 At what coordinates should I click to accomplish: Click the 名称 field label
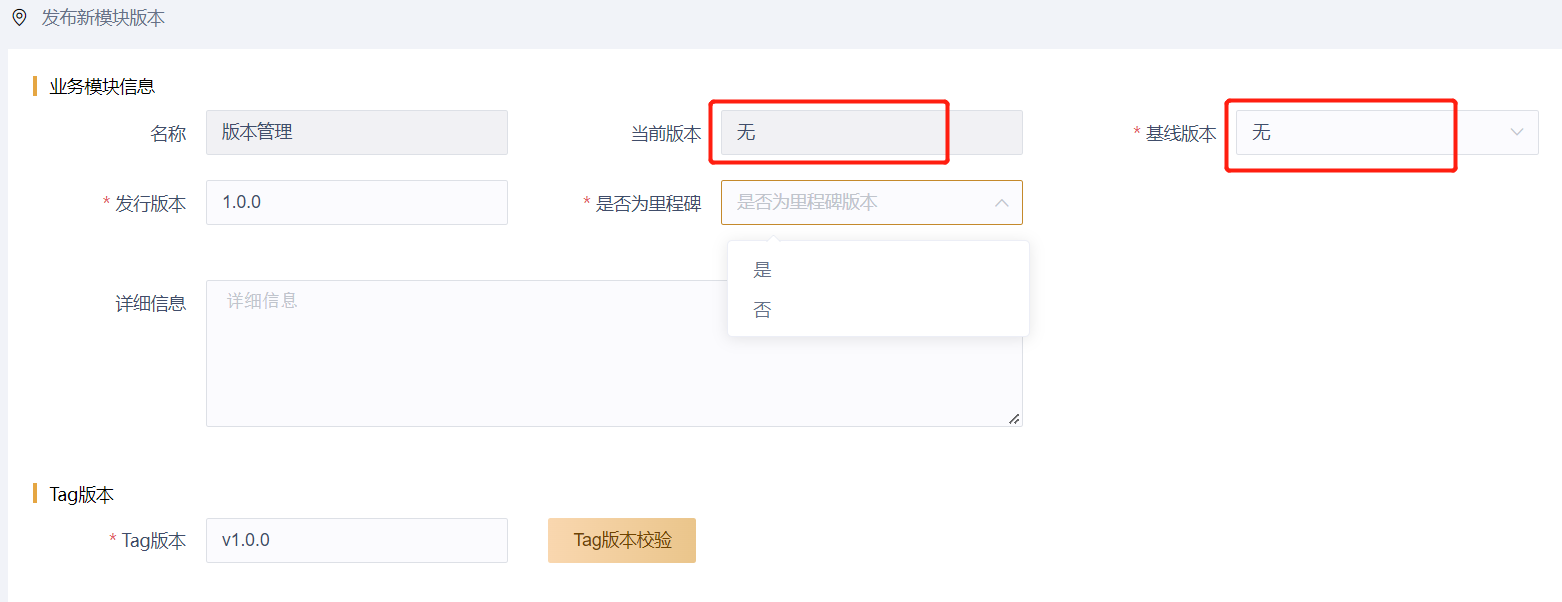pos(168,134)
